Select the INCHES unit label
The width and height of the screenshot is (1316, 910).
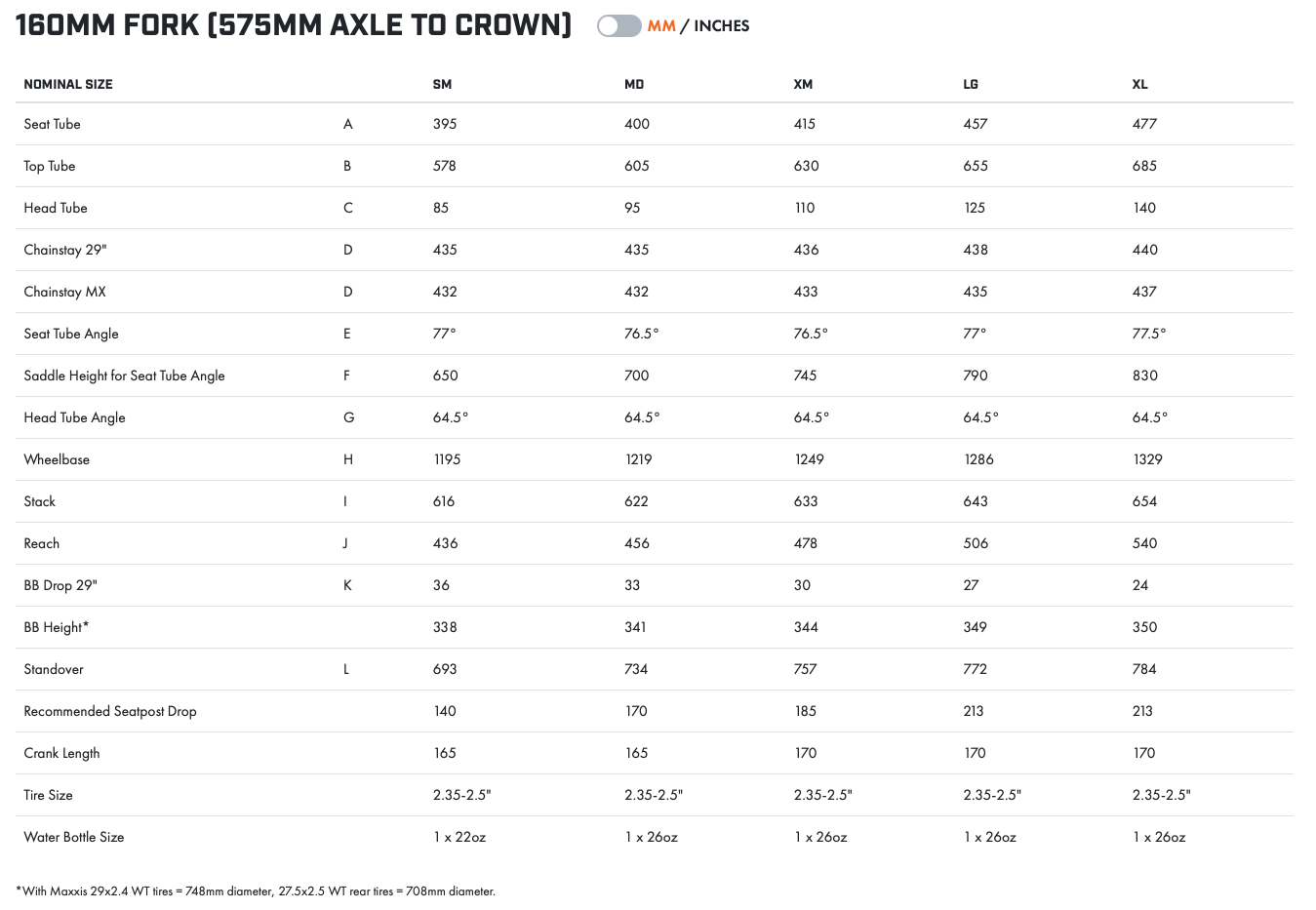tap(721, 26)
